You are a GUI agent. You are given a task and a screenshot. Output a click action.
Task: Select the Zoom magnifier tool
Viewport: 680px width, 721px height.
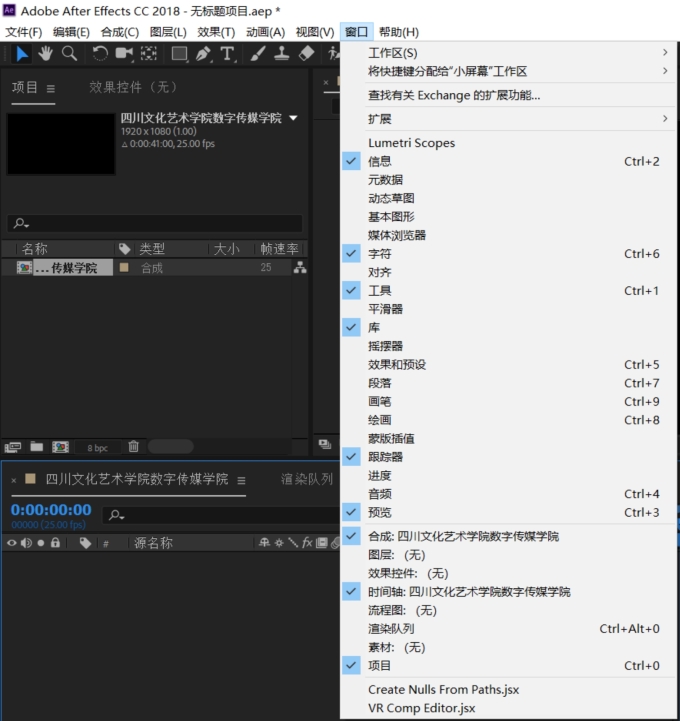[x=69, y=53]
